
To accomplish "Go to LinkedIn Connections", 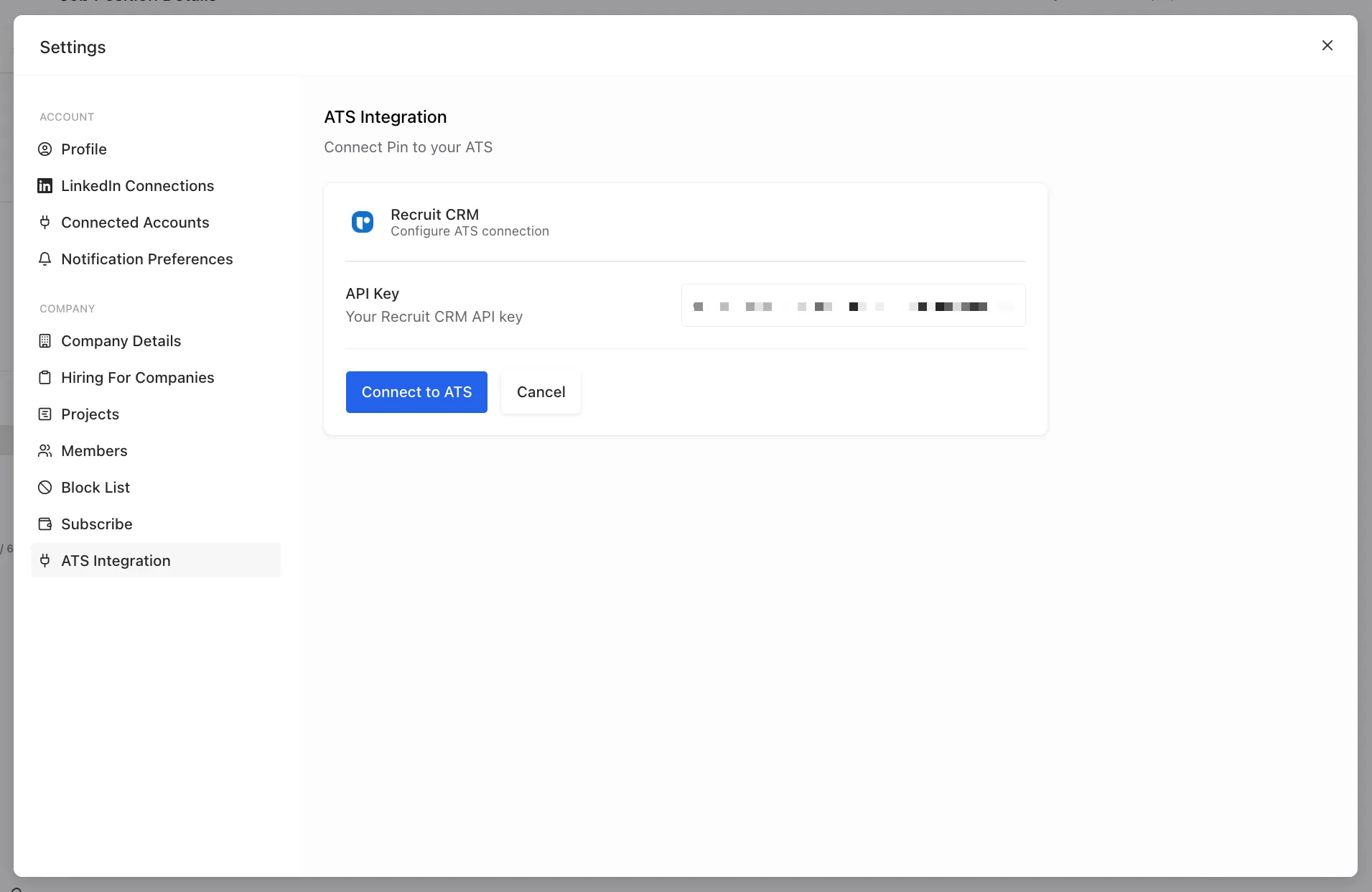I will [156, 185].
